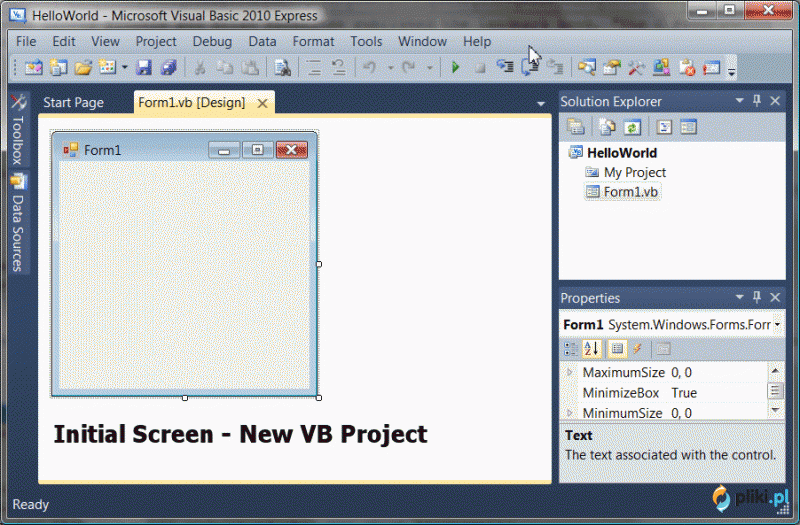The width and height of the screenshot is (800, 525).
Task: Click the Add New Item toolbar icon
Action: (x=107, y=67)
